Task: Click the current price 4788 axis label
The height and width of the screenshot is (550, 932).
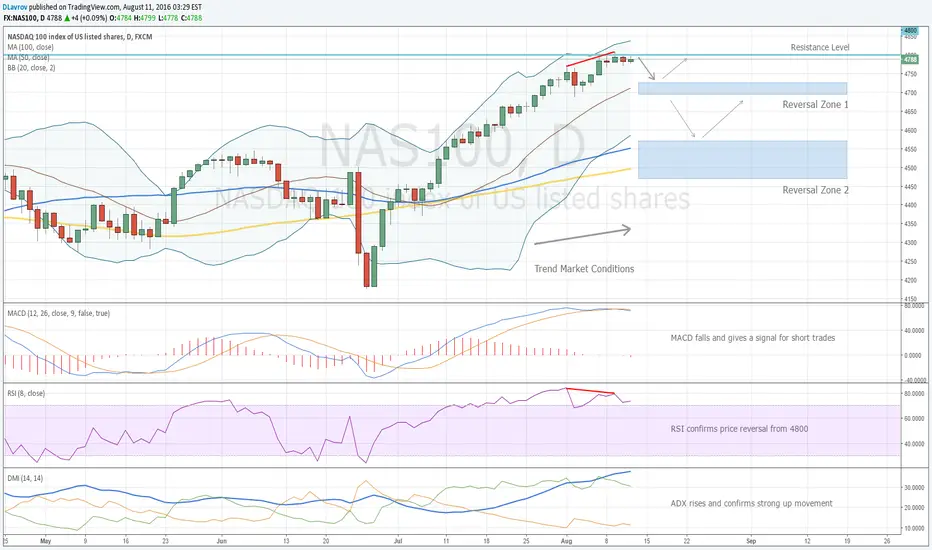Action: click(x=911, y=59)
